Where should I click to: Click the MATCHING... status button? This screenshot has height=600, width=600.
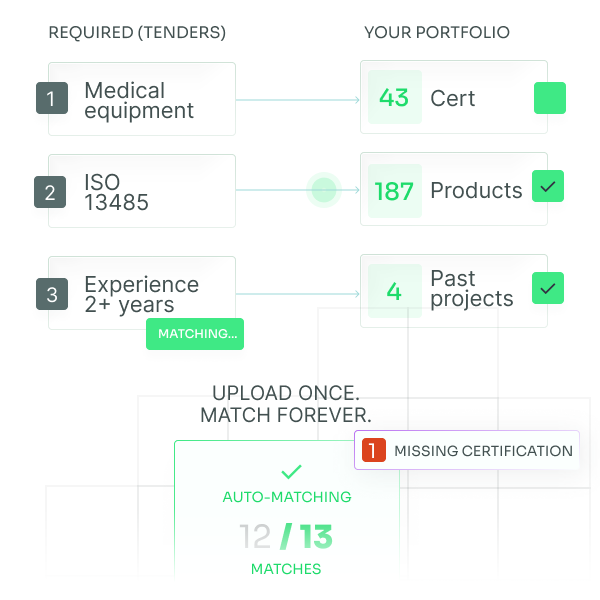(x=195, y=334)
